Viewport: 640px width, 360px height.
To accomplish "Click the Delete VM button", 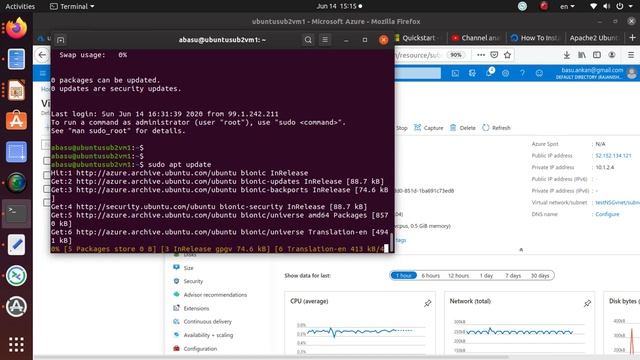I will coord(463,128).
